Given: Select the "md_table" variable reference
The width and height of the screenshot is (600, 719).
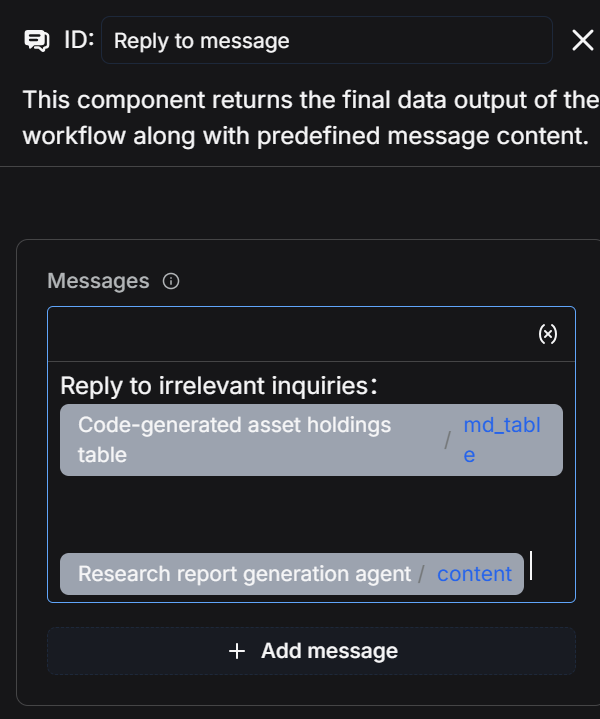Looking at the screenshot, I should (501, 439).
